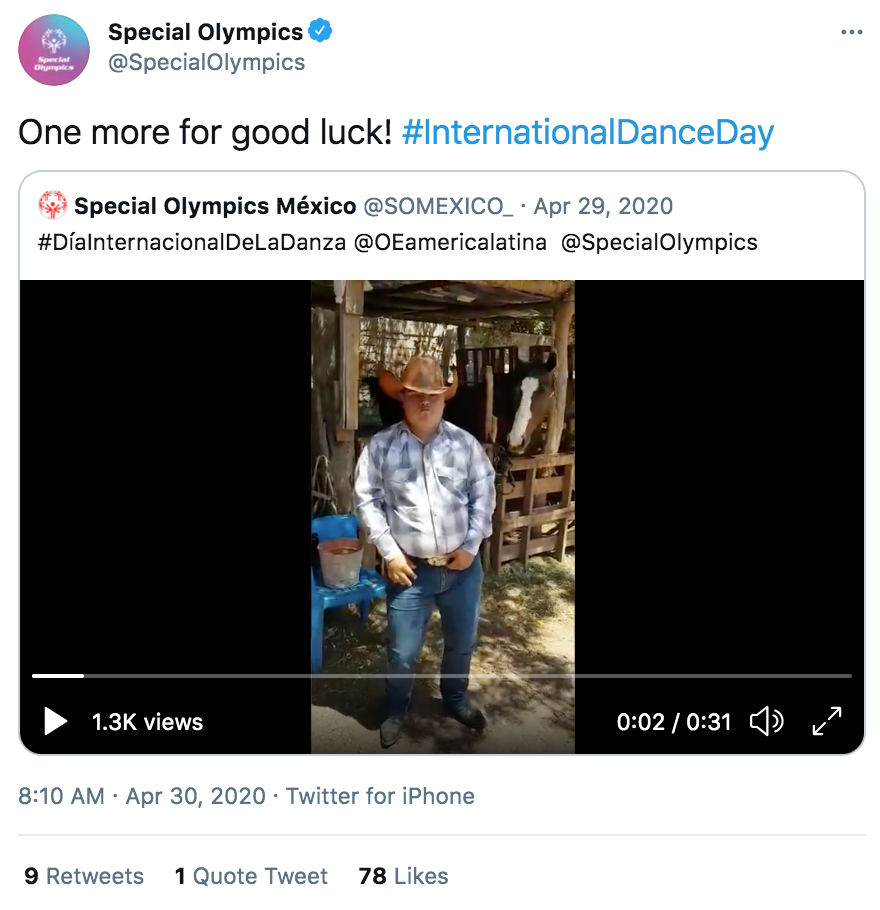Screen dimensions: 880x910
Task: View the 1 Quote Tweet list
Action: (x=251, y=876)
